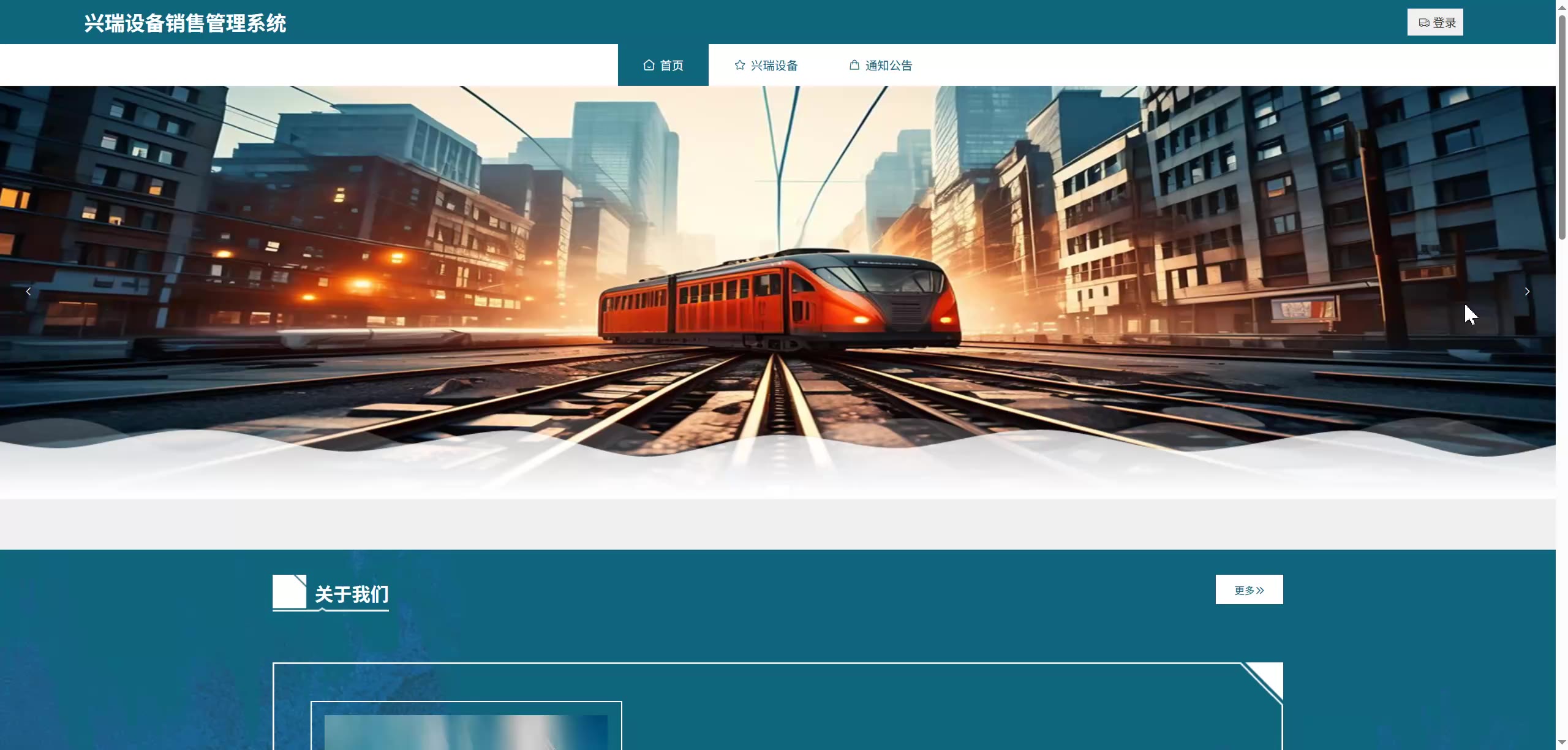Click the truck icon inside the 登录 button
The width and height of the screenshot is (1568, 750).
(1424, 23)
